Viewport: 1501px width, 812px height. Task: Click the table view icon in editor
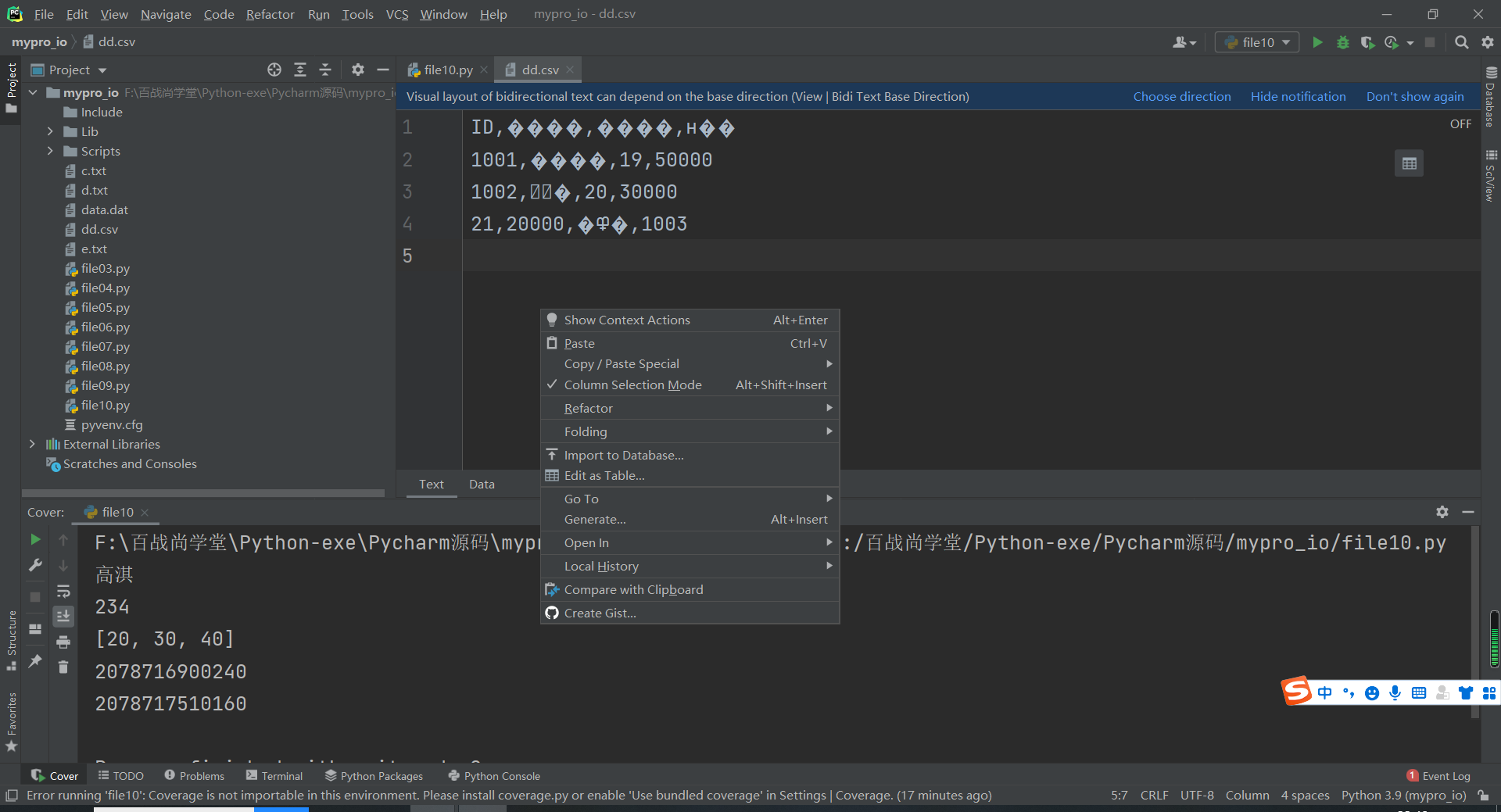(x=1409, y=163)
